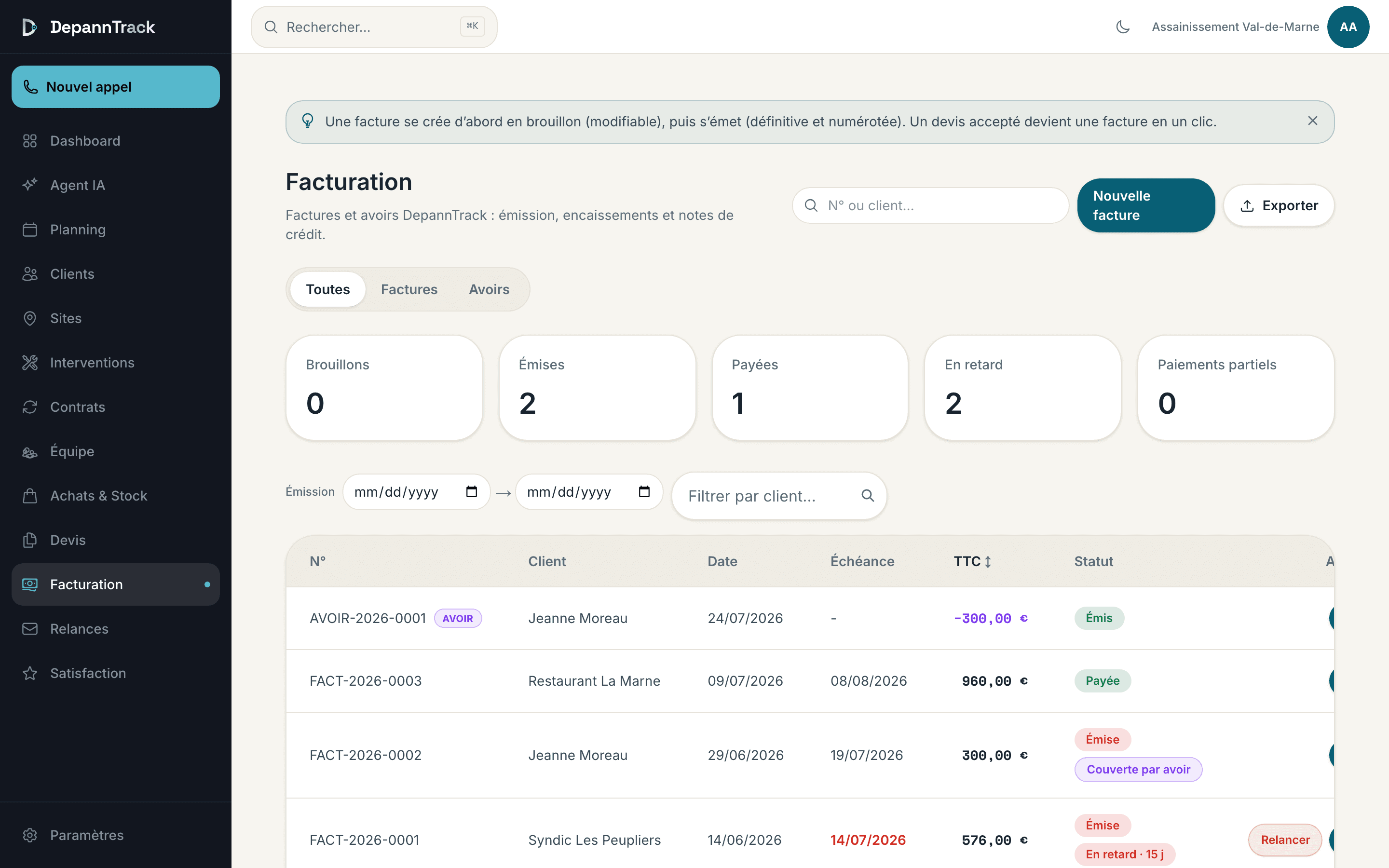Open the AA user avatar menu

tap(1348, 27)
